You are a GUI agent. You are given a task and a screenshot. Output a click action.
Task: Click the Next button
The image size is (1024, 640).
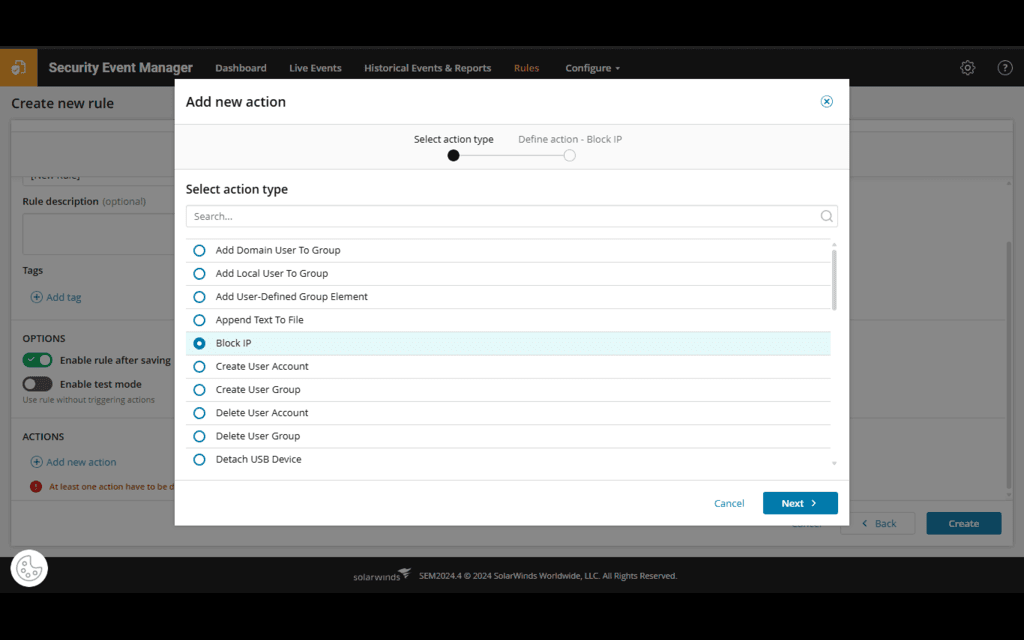click(799, 503)
